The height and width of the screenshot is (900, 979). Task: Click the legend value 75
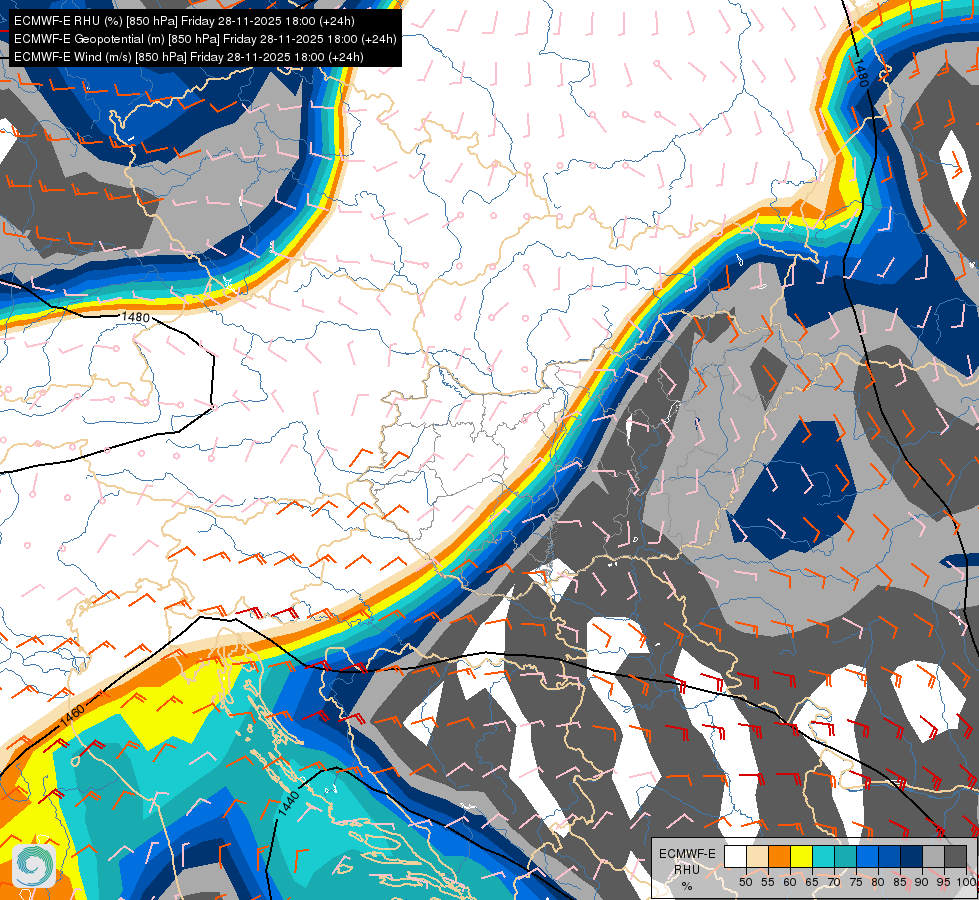tap(856, 882)
